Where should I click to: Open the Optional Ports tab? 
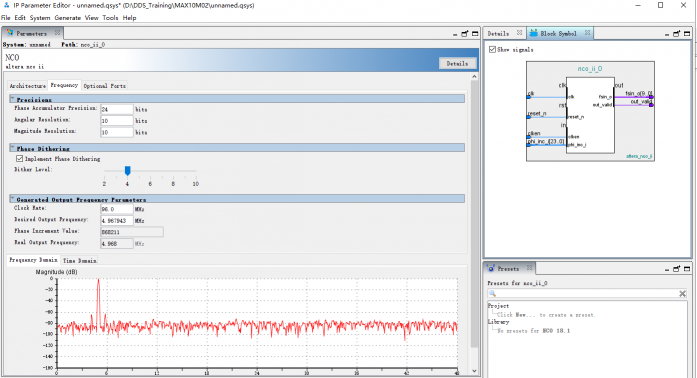(104, 85)
